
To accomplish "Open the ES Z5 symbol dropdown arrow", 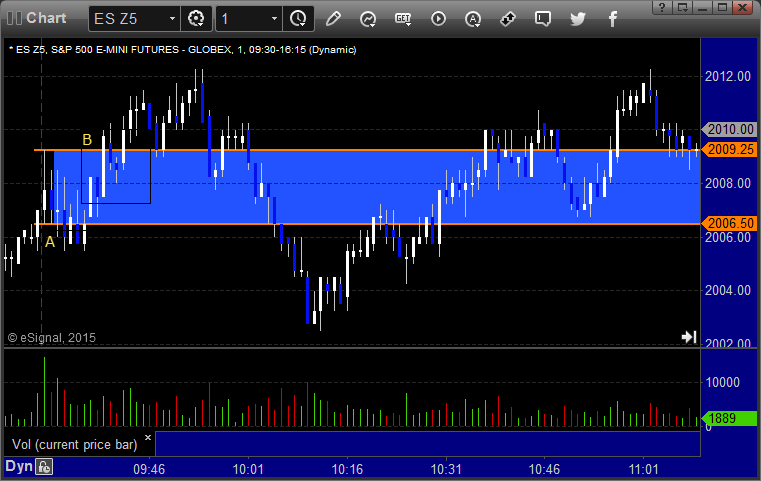I will point(172,19).
